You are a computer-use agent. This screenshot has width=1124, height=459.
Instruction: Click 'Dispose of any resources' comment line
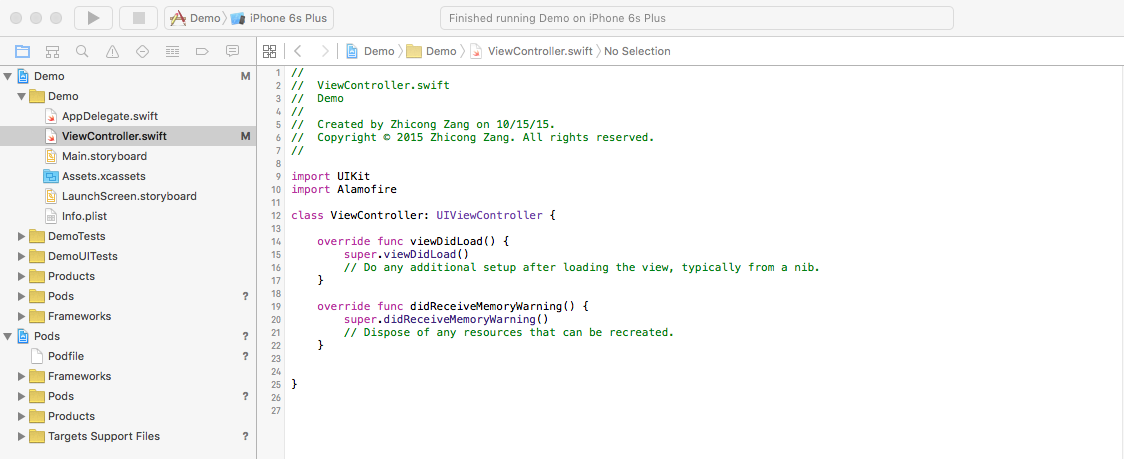(509, 332)
